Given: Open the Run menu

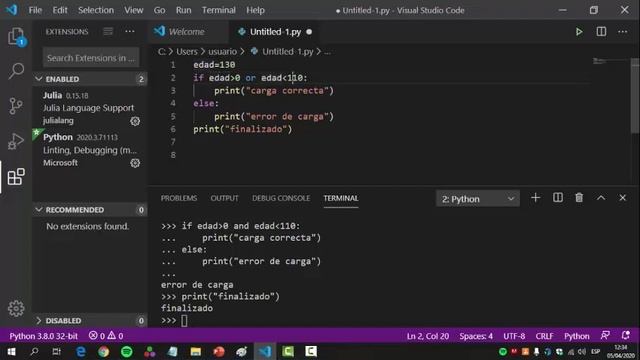Looking at the screenshot, I should point(183,10).
